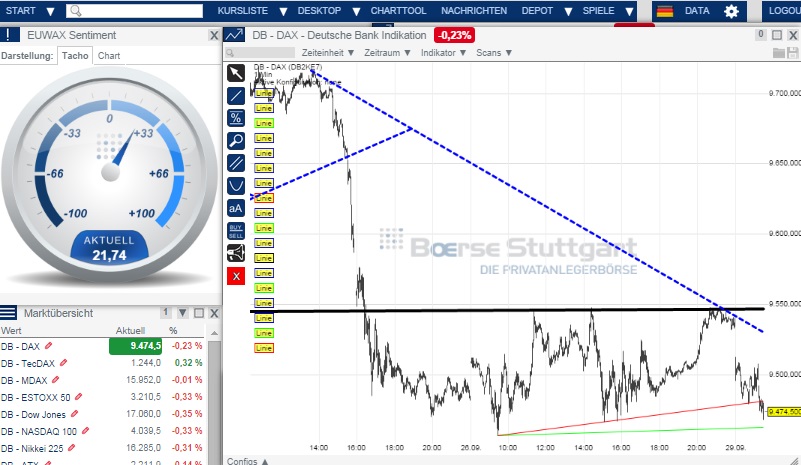This screenshot has height=465, width=801.
Task: Expand the SPIELE menu arrow
Action: (x=629, y=11)
